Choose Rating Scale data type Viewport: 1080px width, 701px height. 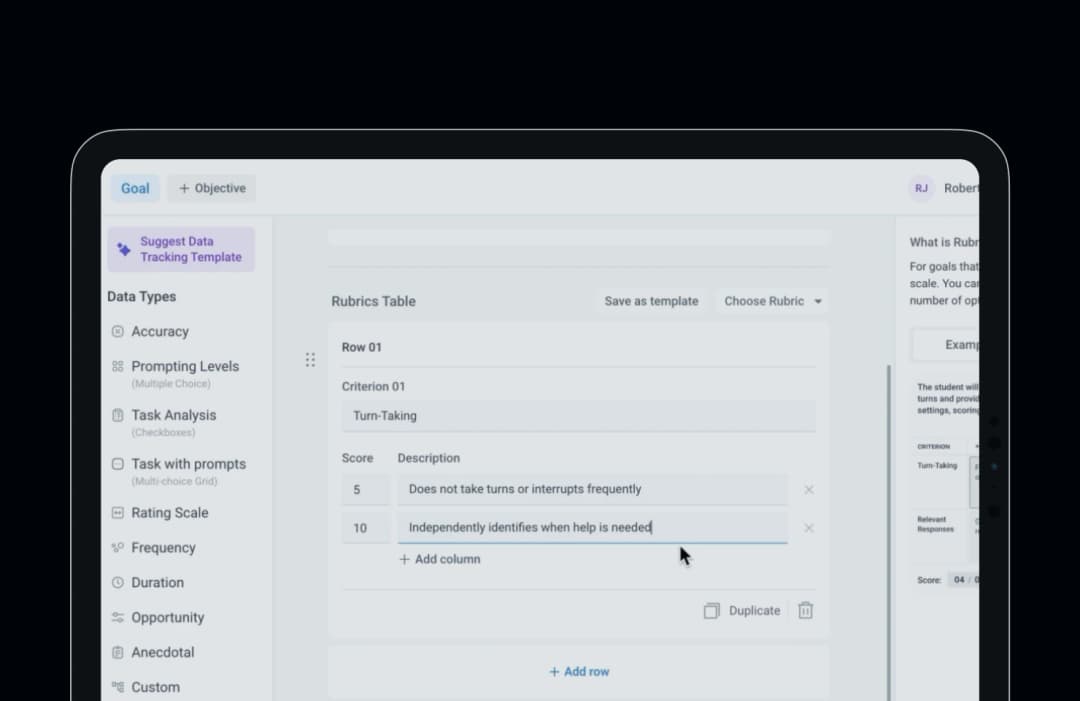point(169,512)
